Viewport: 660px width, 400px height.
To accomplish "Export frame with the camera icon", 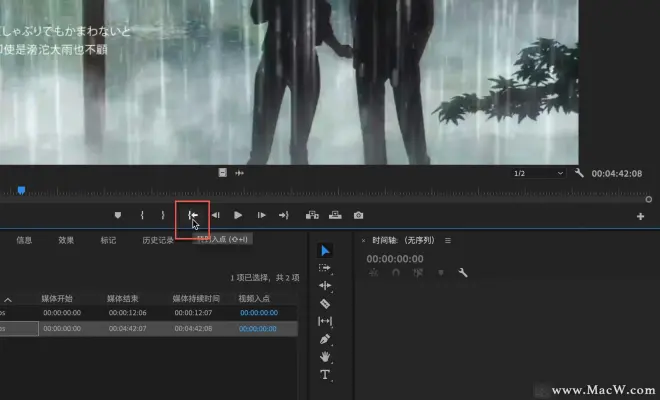I will tap(358, 215).
